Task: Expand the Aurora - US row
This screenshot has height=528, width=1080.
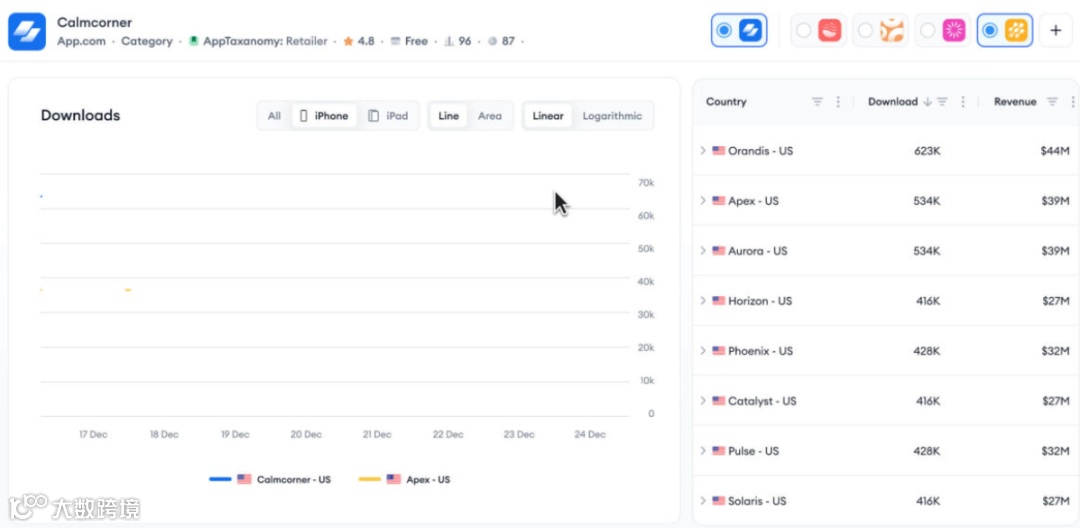Action: point(703,251)
